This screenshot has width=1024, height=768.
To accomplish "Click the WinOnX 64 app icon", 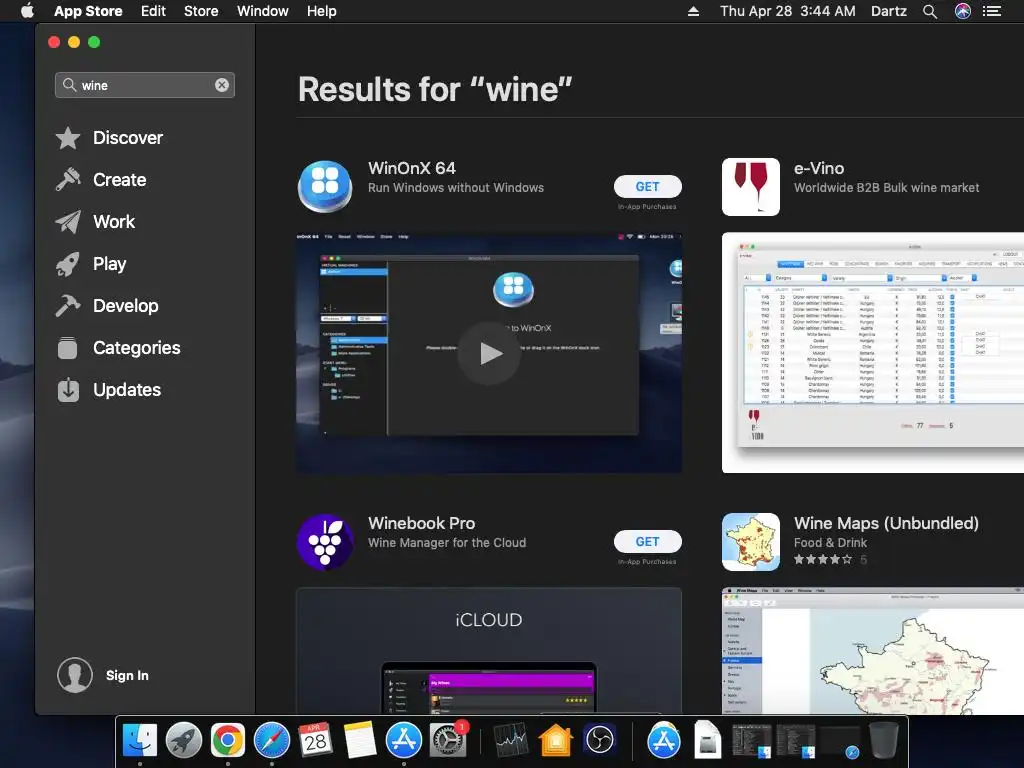I will click(x=325, y=187).
